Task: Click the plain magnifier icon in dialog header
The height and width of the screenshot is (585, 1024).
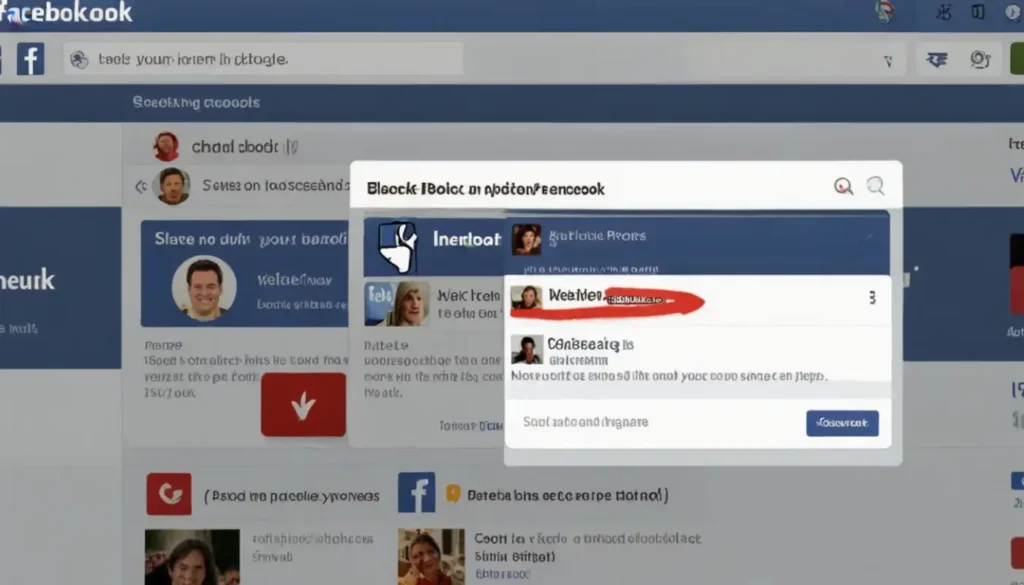Action: click(x=875, y=186)
